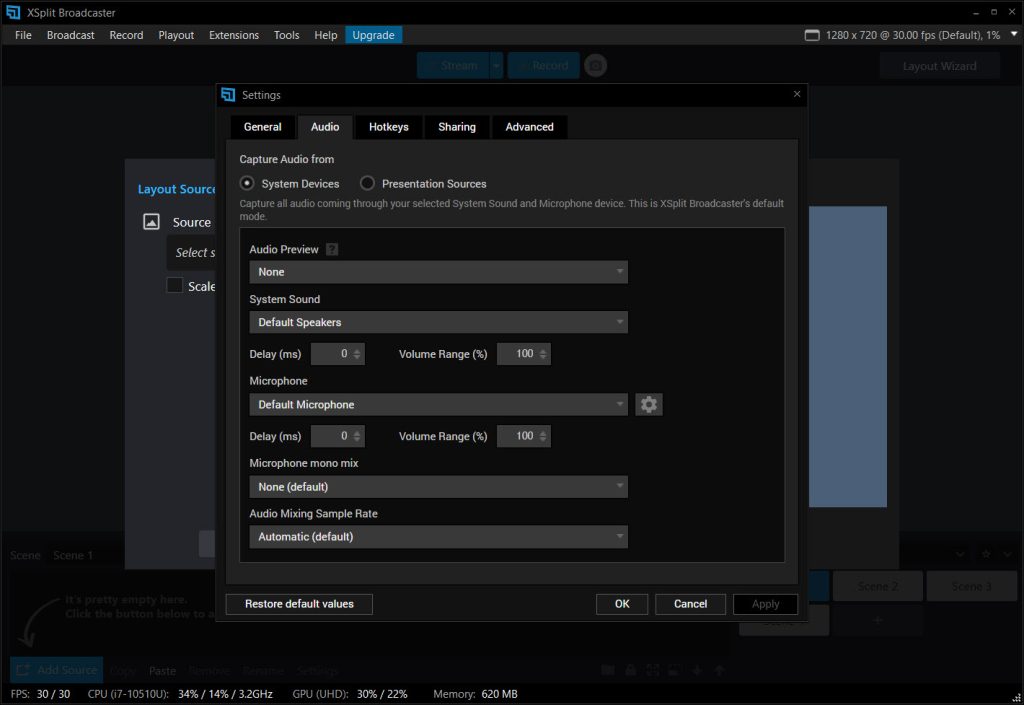
Task: Select the Scene 3 button
Action: point(971,586)
